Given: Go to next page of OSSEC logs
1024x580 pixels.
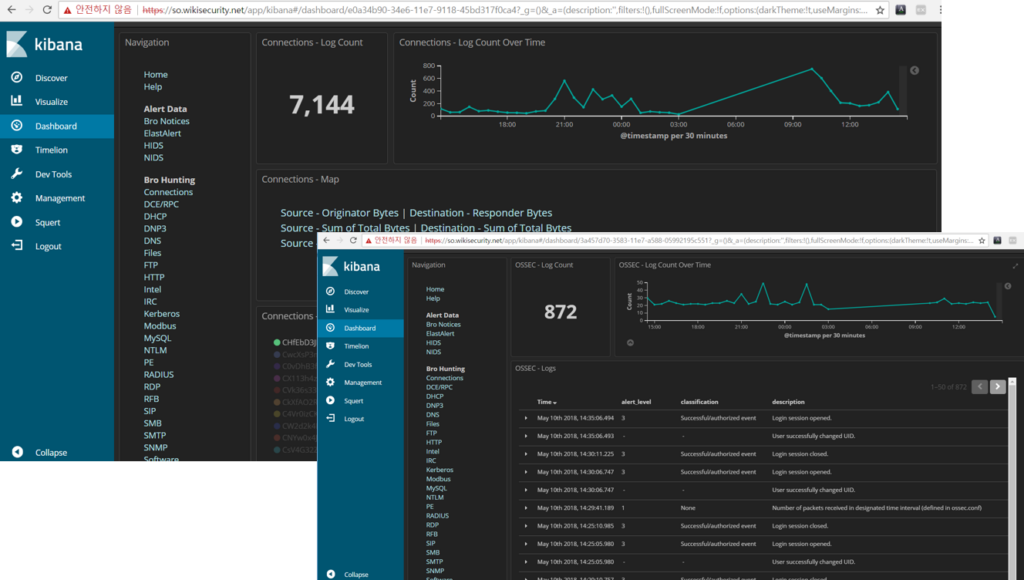Looking at the screenshot, I should pos(997,387).
